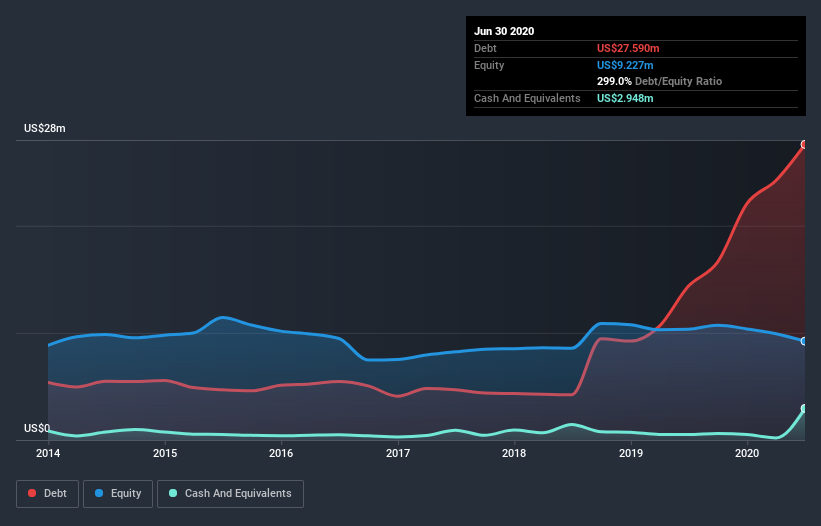This screenshot has width=821, height=526.
Task: Click the 2016 x-axis label
Action: 281,453
